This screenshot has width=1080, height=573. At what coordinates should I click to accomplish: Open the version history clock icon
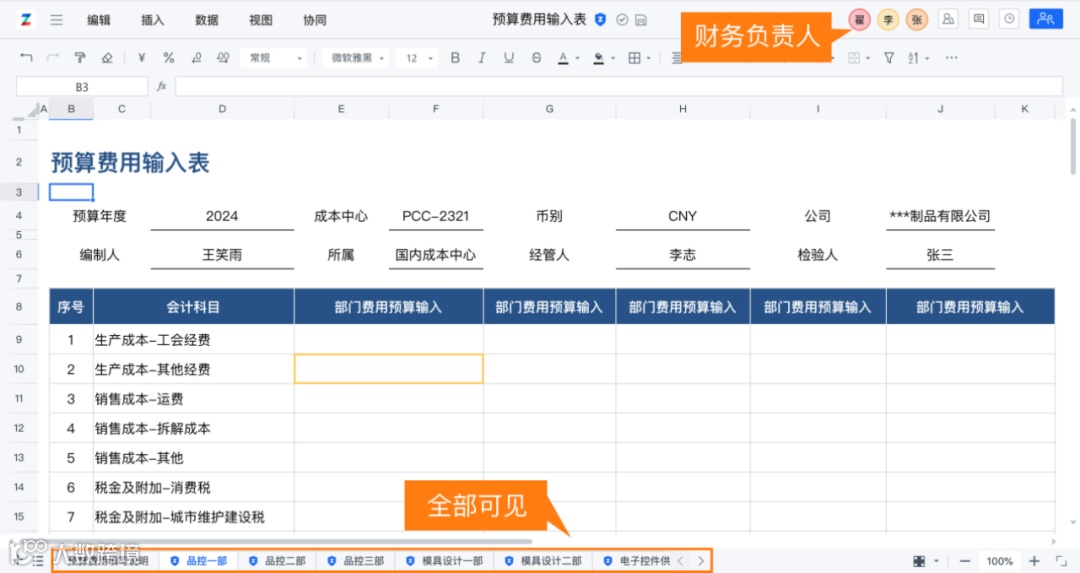pos(1009,19)
